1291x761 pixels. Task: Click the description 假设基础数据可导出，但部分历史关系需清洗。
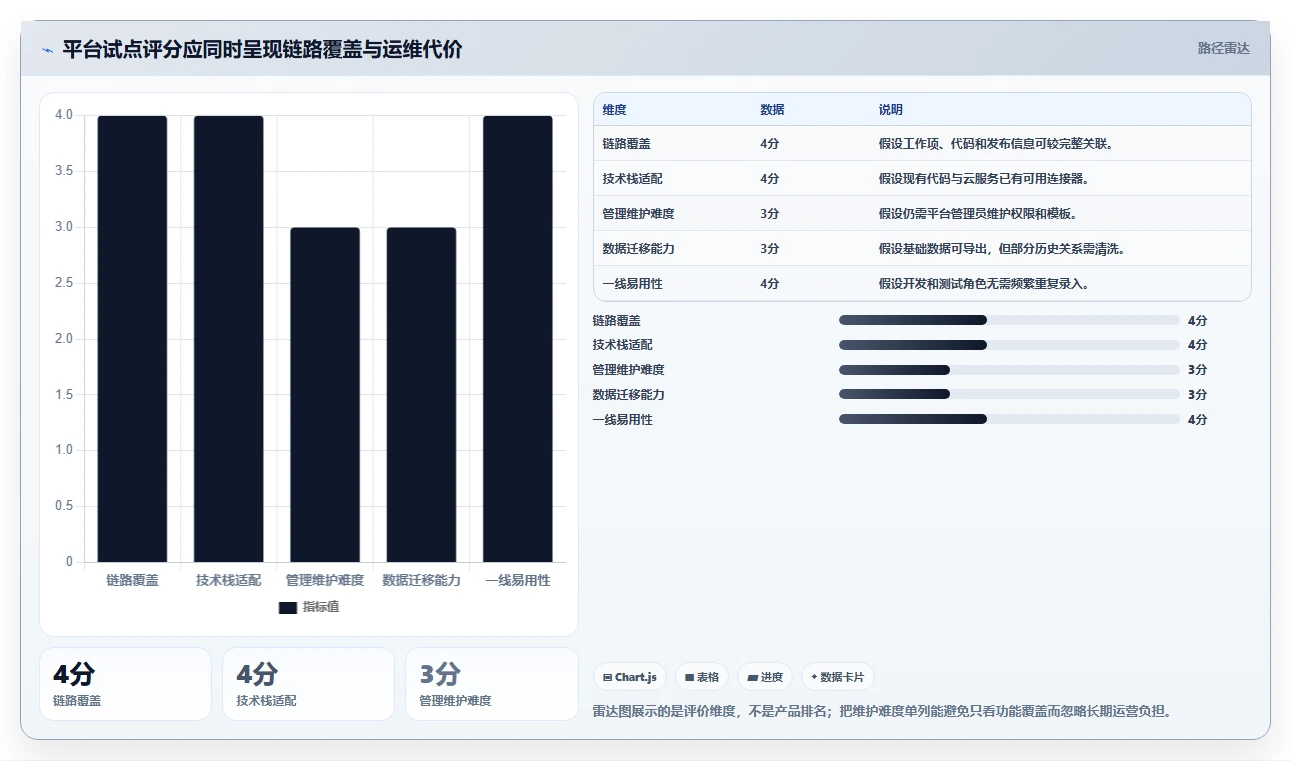pos(1002,249)
